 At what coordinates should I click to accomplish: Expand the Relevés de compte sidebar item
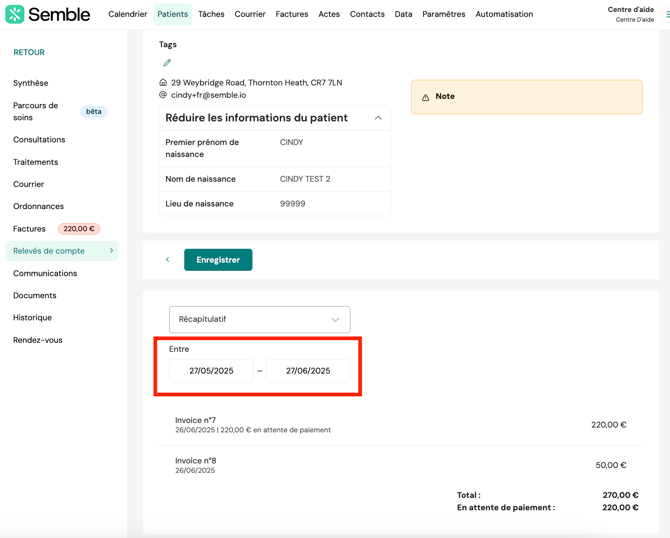(111, 251)
